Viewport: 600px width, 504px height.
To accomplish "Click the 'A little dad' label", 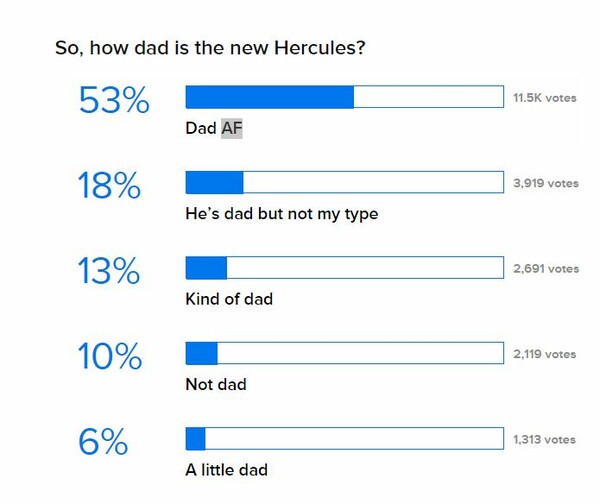I will tap(226, 470).
